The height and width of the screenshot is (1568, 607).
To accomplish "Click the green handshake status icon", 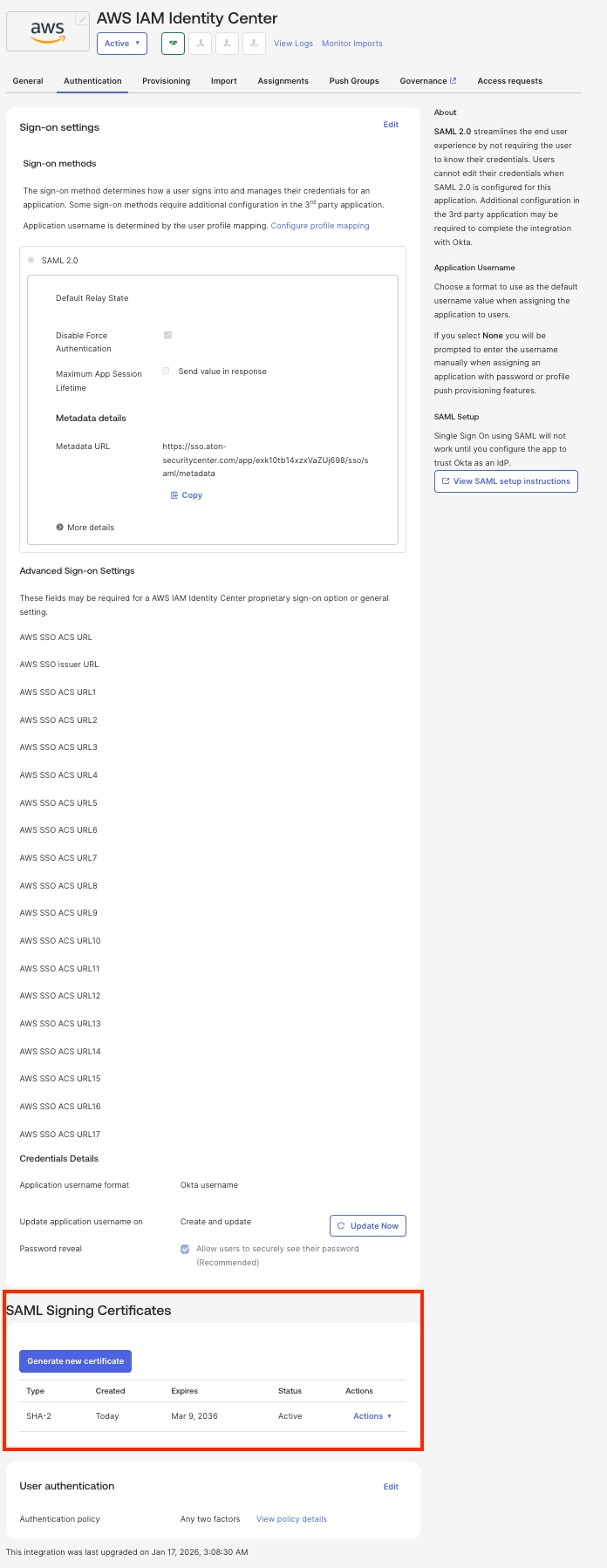I will (x=173, y=43).
